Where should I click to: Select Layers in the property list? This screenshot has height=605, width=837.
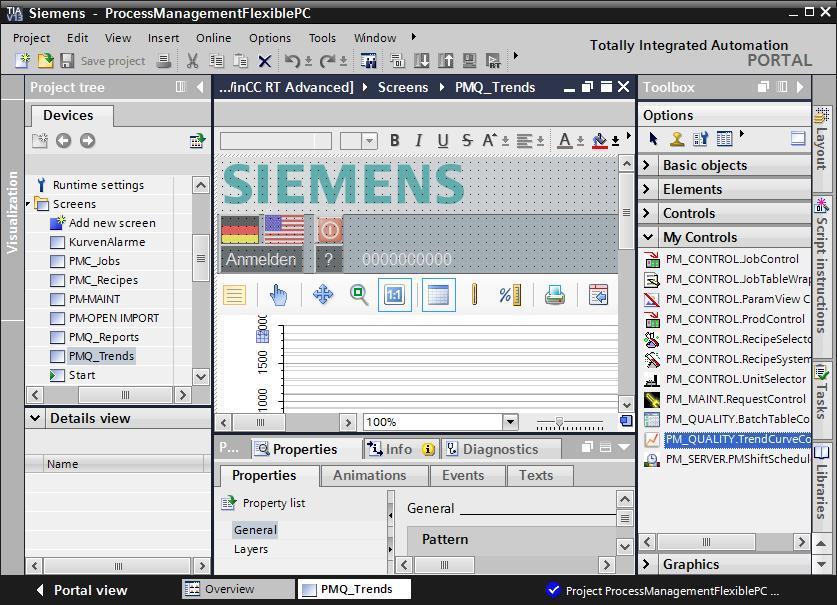(x=251, y=549)
